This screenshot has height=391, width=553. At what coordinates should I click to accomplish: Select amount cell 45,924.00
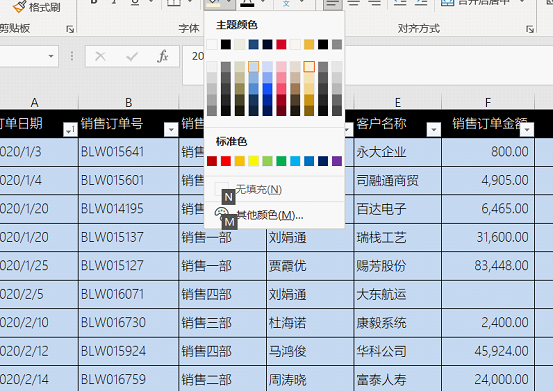488,351
